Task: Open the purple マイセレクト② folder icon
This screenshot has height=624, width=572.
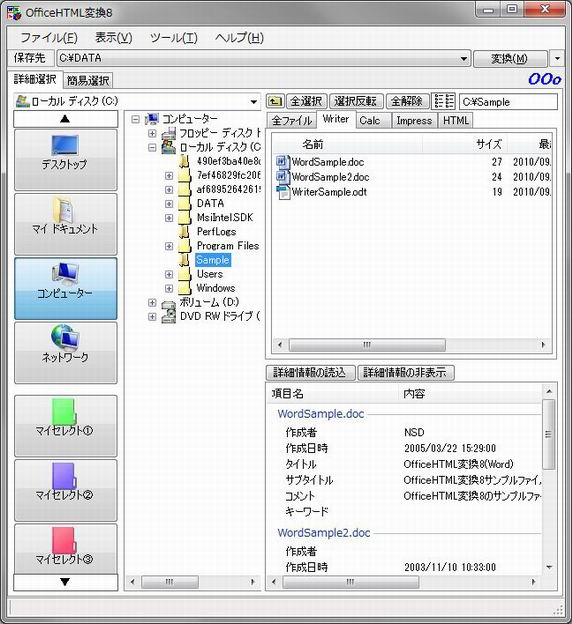Action: 64,476
